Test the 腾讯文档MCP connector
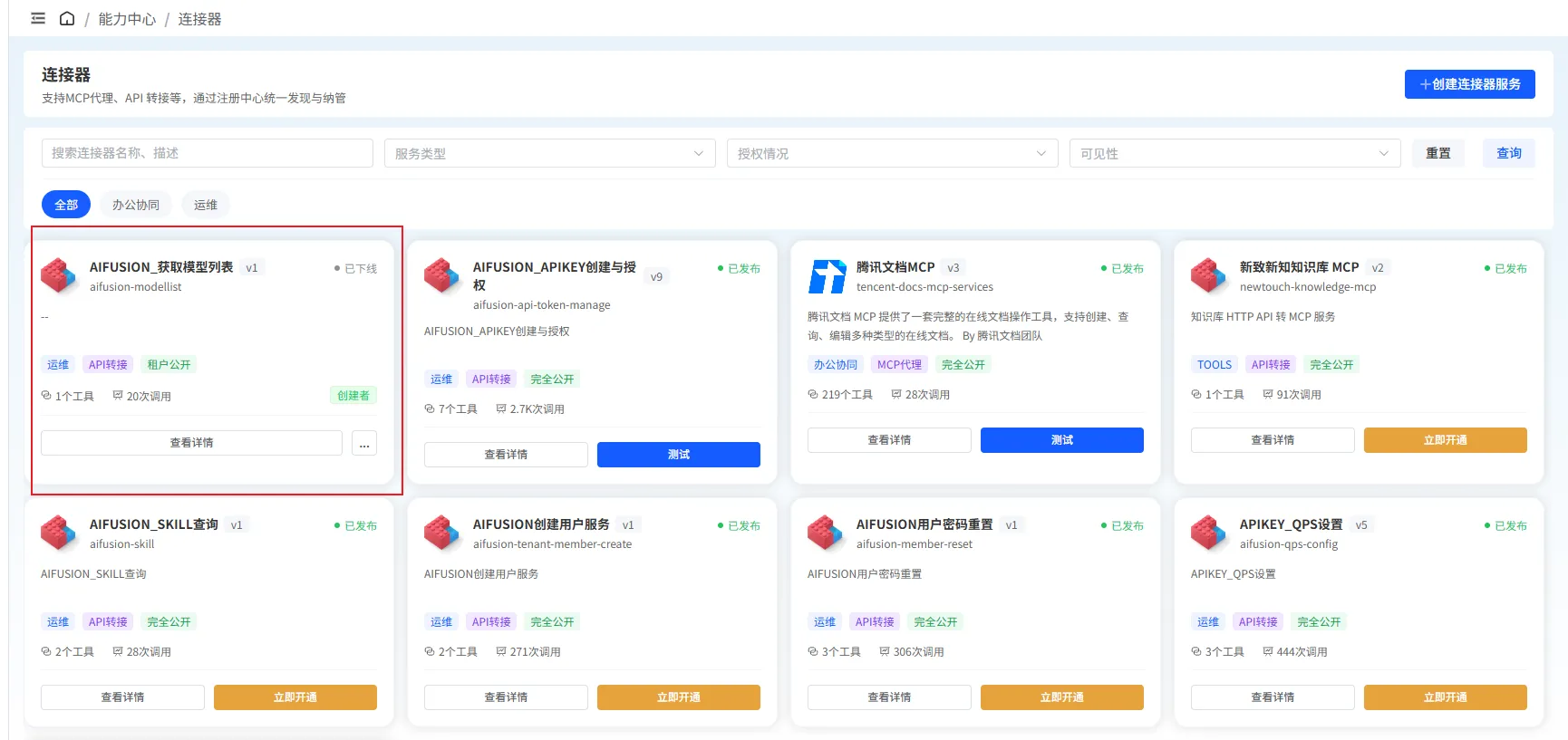The width and height of the screenshot is (1568, 740). [1062, 440]
